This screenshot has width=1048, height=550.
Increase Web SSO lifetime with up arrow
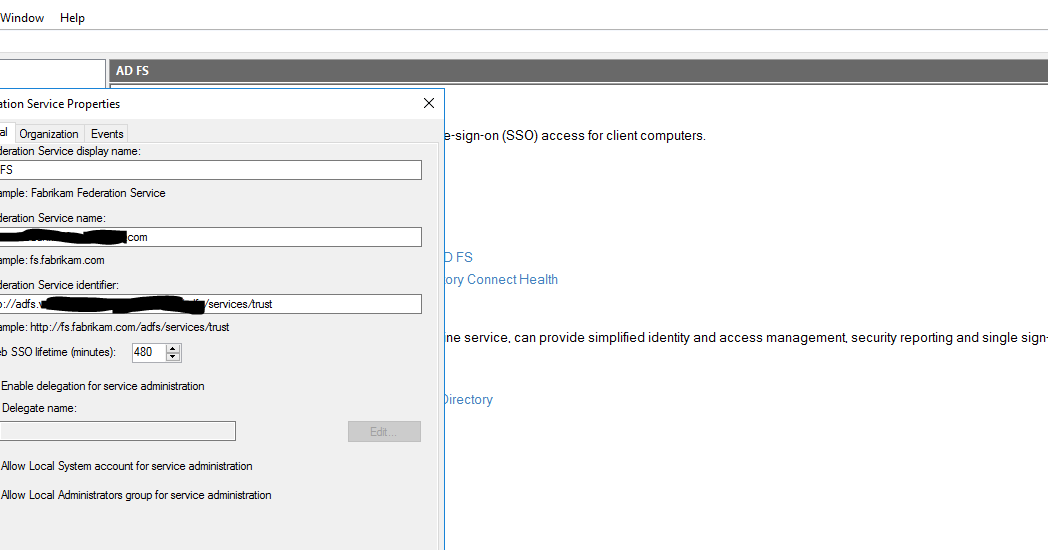[x=173, y=348]
